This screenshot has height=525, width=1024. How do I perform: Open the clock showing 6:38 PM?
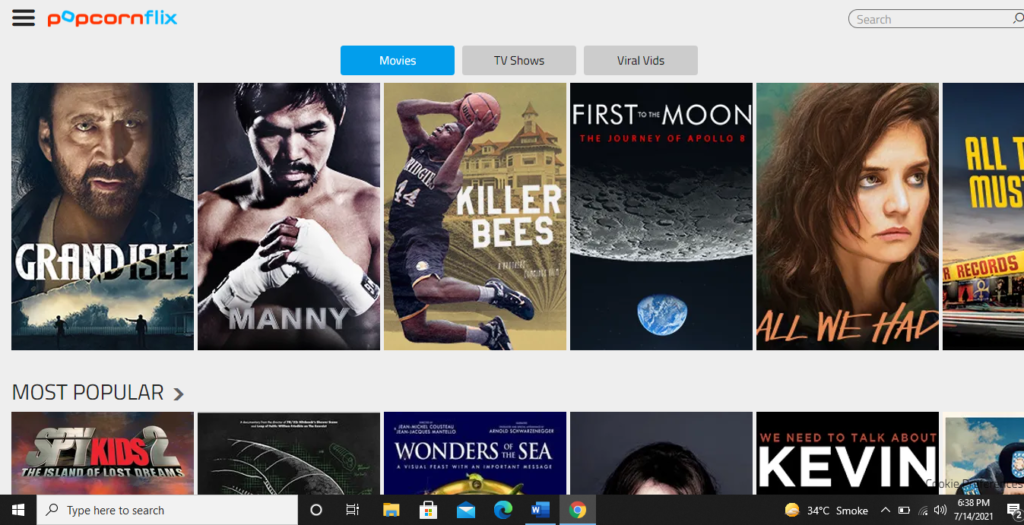point(973,510)
